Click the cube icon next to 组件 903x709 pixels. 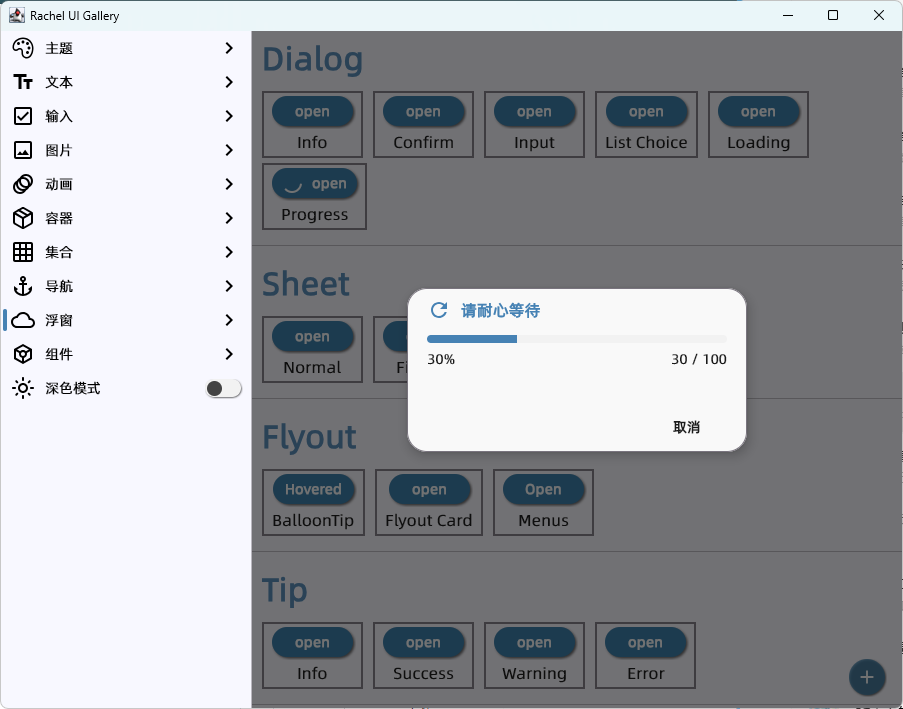[x=23, y=354]
